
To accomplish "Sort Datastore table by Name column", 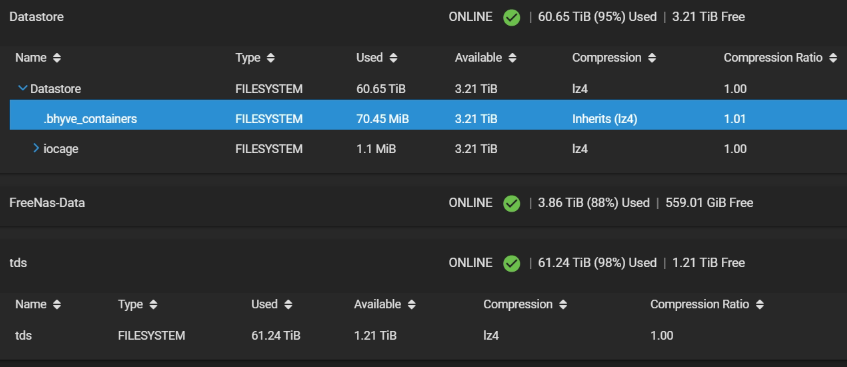I will click(38, 58).
